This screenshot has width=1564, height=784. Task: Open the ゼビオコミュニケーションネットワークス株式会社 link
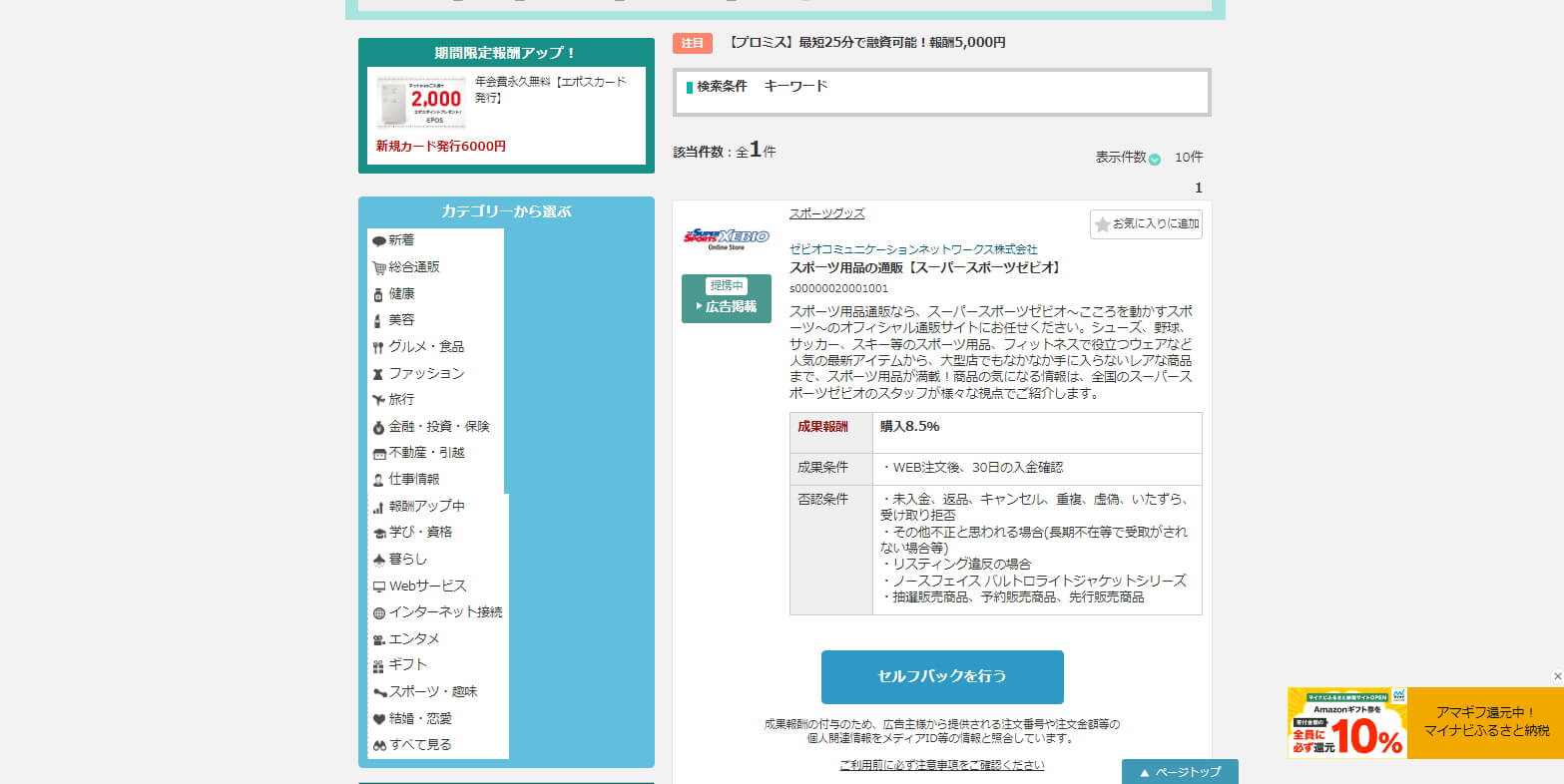(913, 249)
